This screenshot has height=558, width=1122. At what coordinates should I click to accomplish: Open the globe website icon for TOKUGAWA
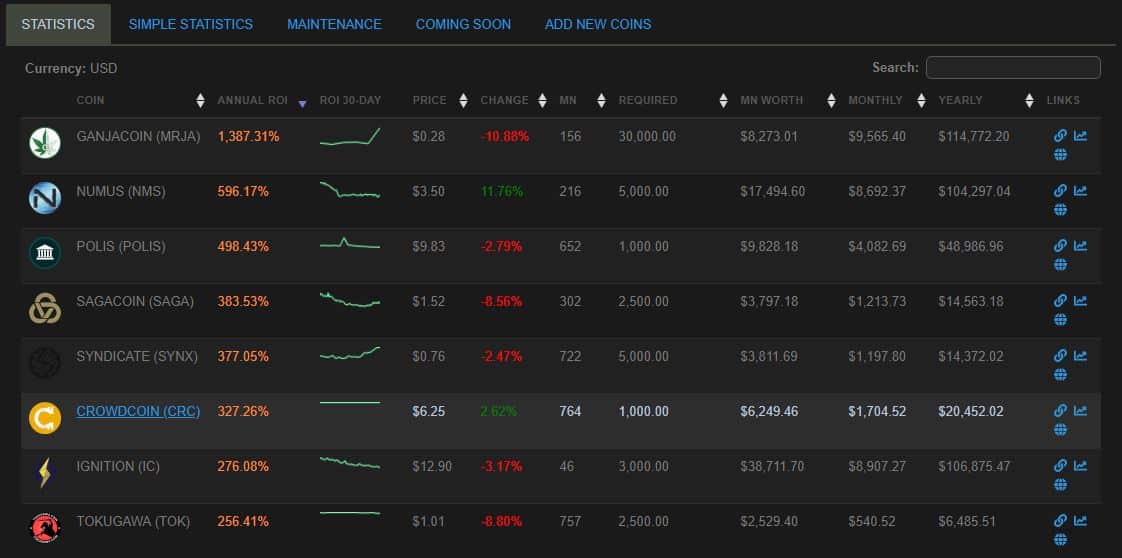[1060, 539]
